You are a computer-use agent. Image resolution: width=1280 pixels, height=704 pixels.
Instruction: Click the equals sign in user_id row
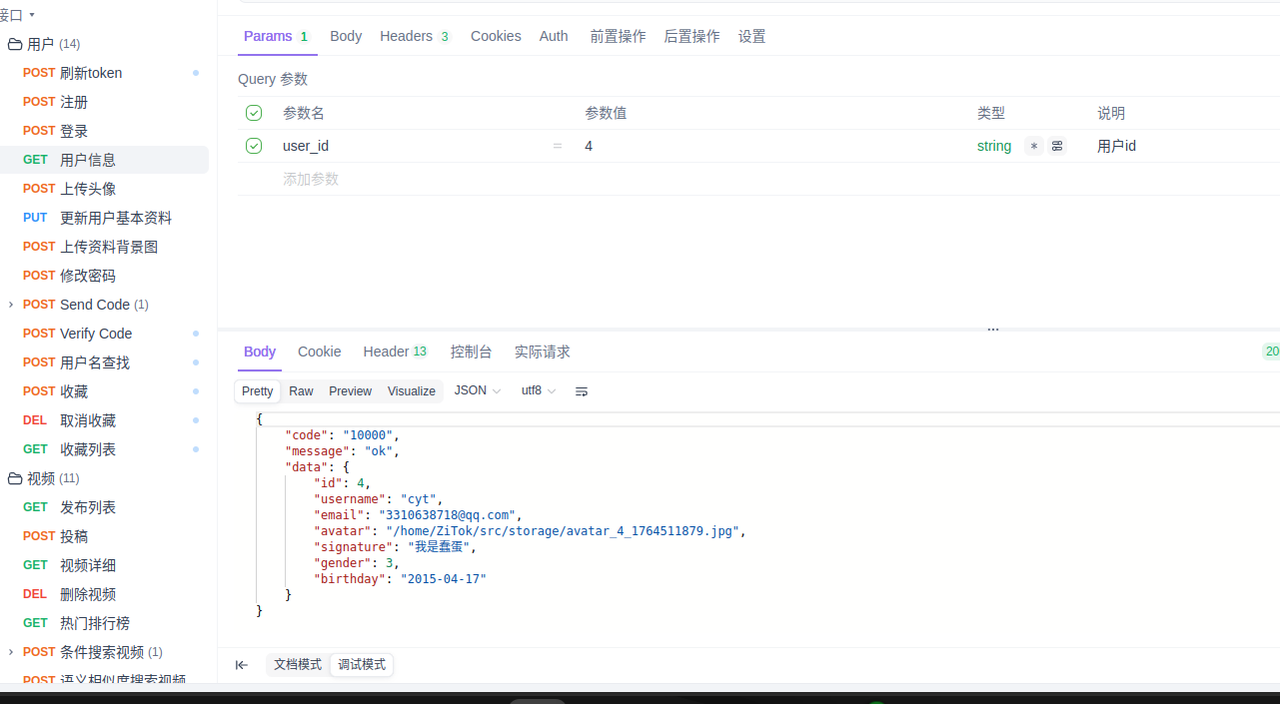[x=557, y=146]
